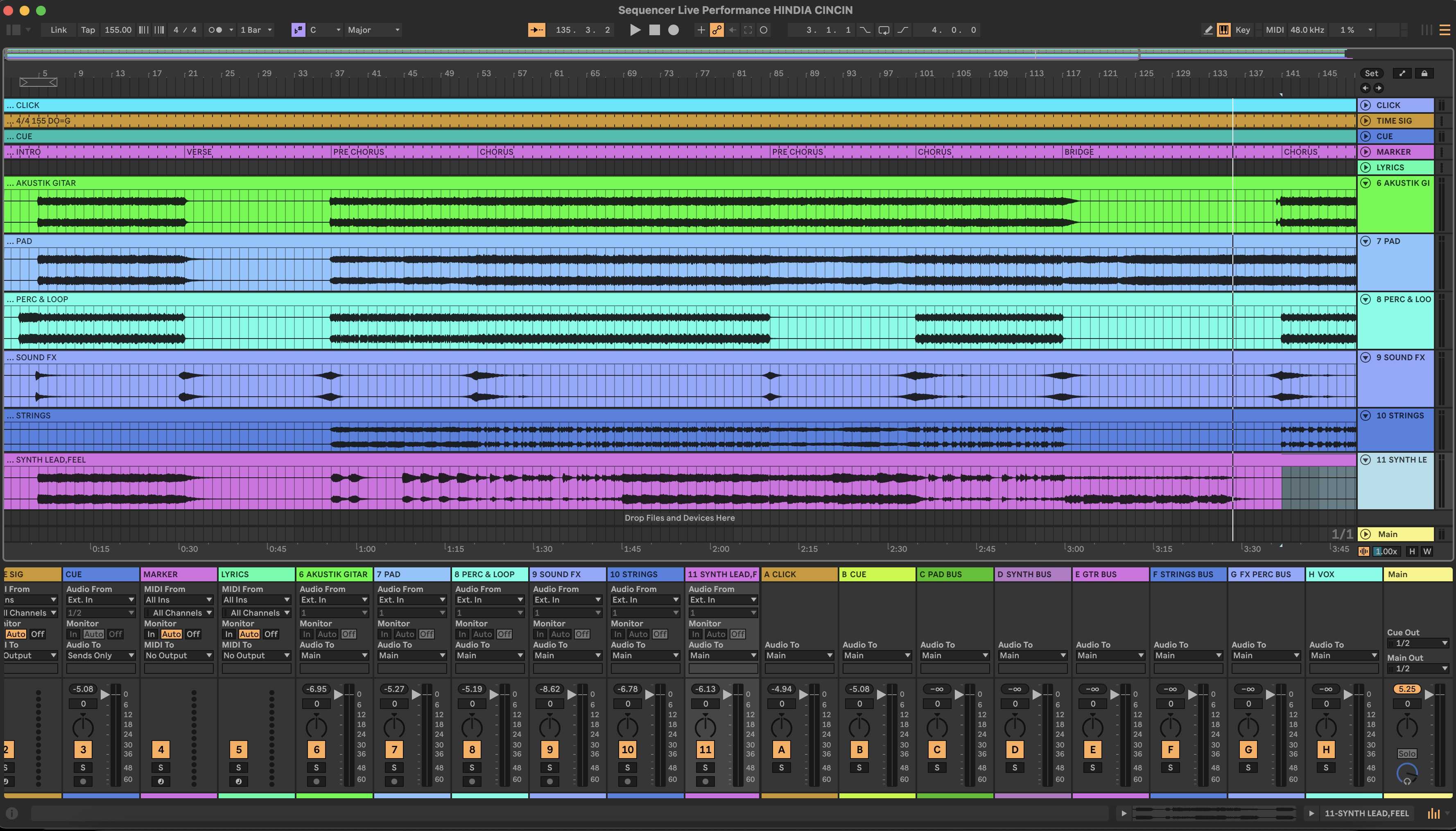Open 6 AKUSTIK GITAR Audio From dropdown
The width and height of the screenshot is (1456, 831).
334,600
